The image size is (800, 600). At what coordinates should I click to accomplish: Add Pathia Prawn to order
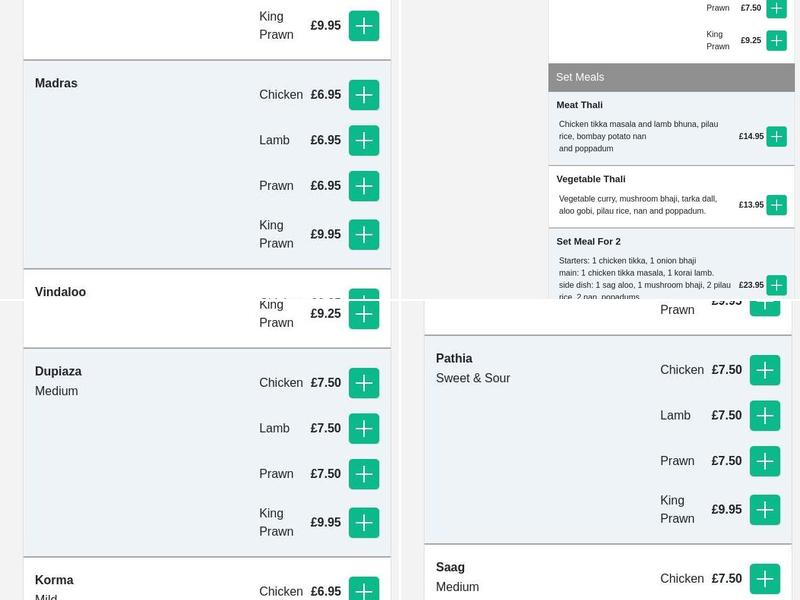point(765,461)
